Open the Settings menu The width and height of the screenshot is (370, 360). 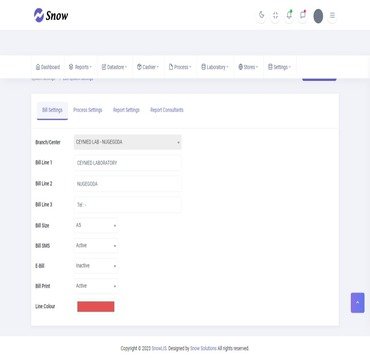(x=279, y=67)
